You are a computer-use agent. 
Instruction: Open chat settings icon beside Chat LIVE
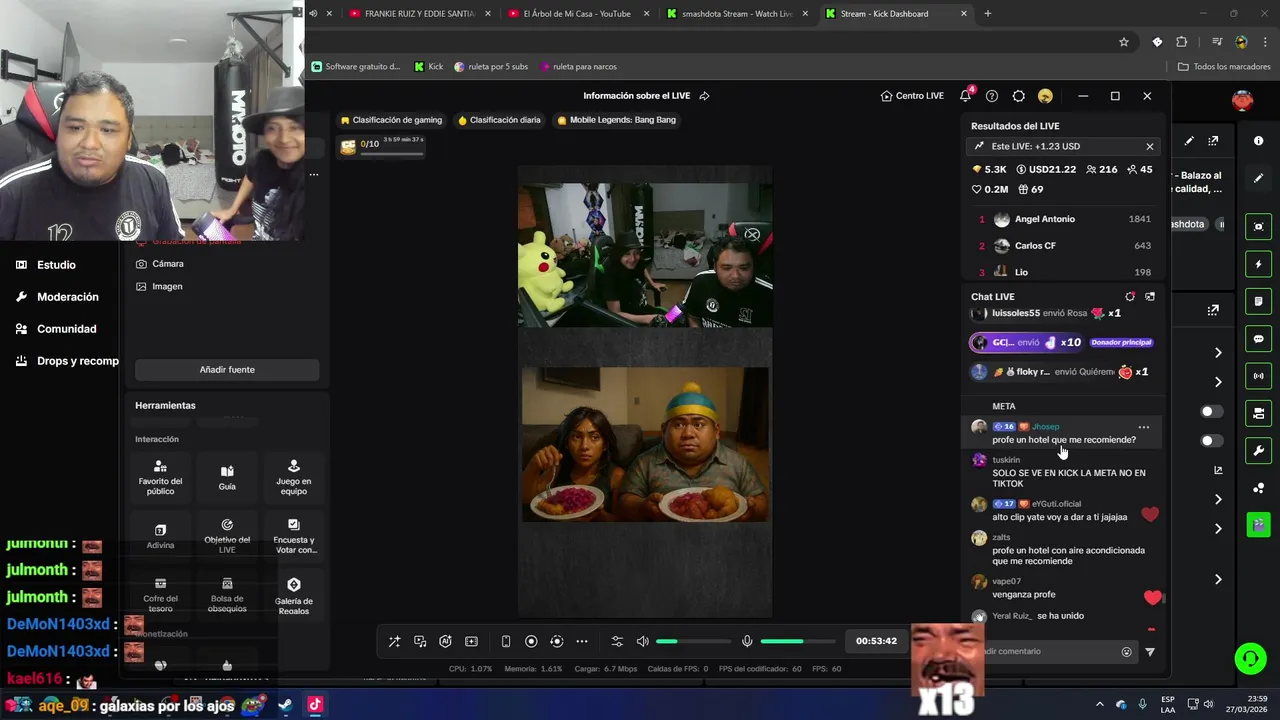[x=1130, y=296]
